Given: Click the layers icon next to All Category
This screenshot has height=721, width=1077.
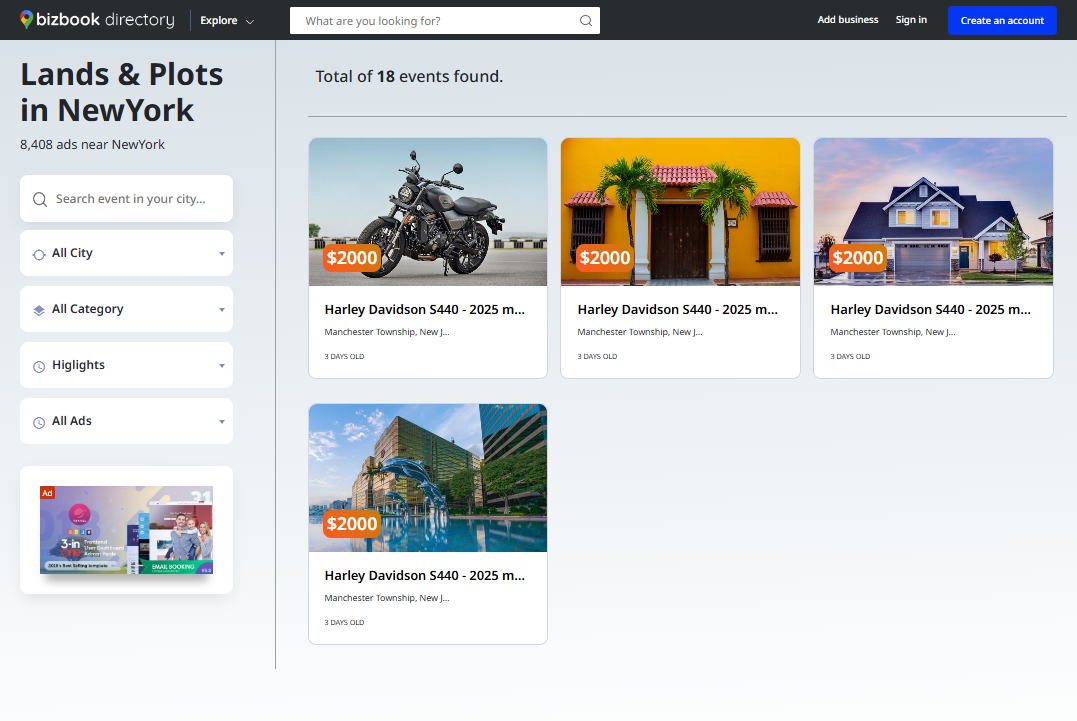Looking at the screenshot, I should 38,309.
